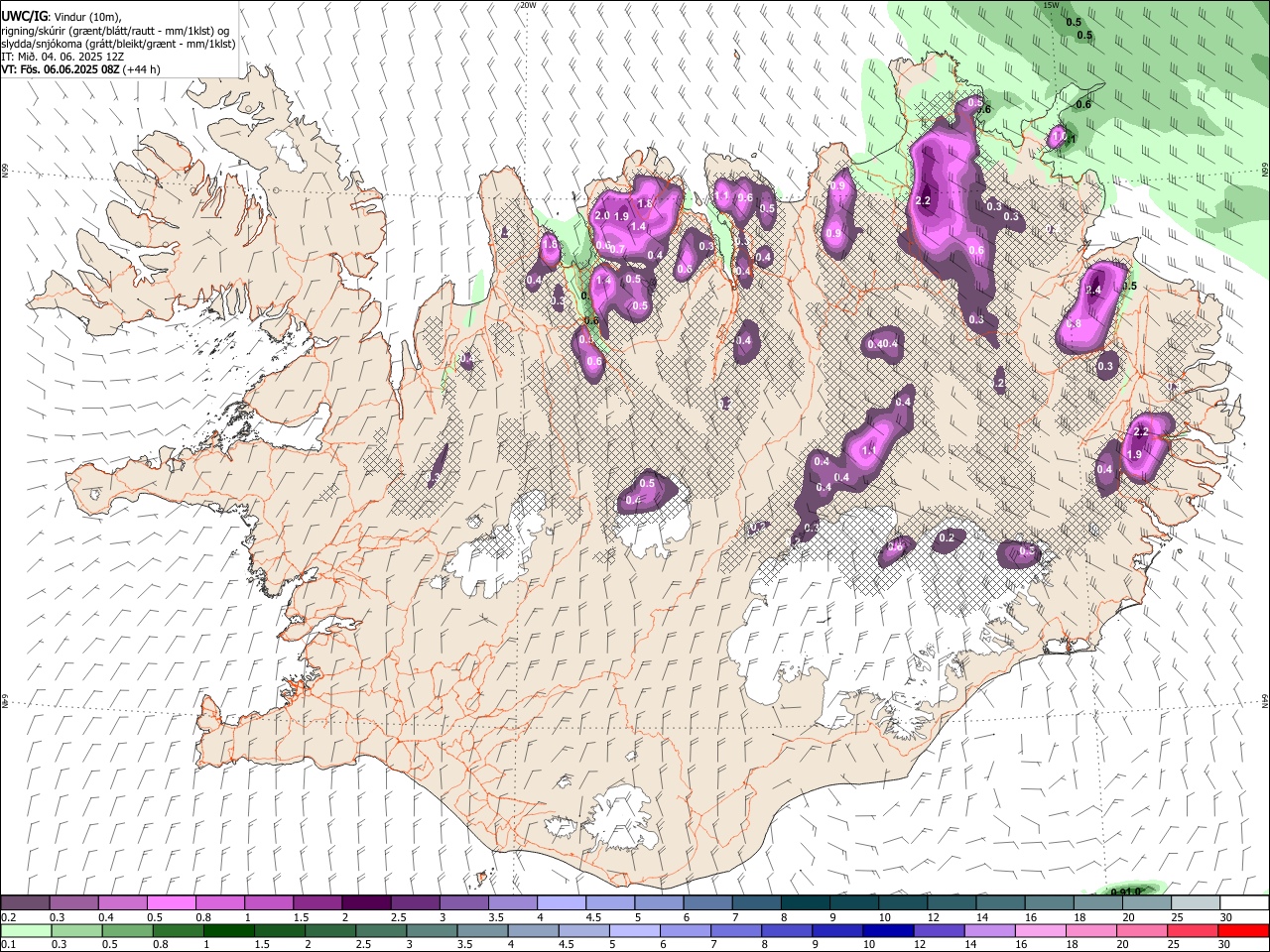Pick the purple legend swatch between 0.2 and 0.3
Screen dimensions: 1270x952
coord(25,903)
